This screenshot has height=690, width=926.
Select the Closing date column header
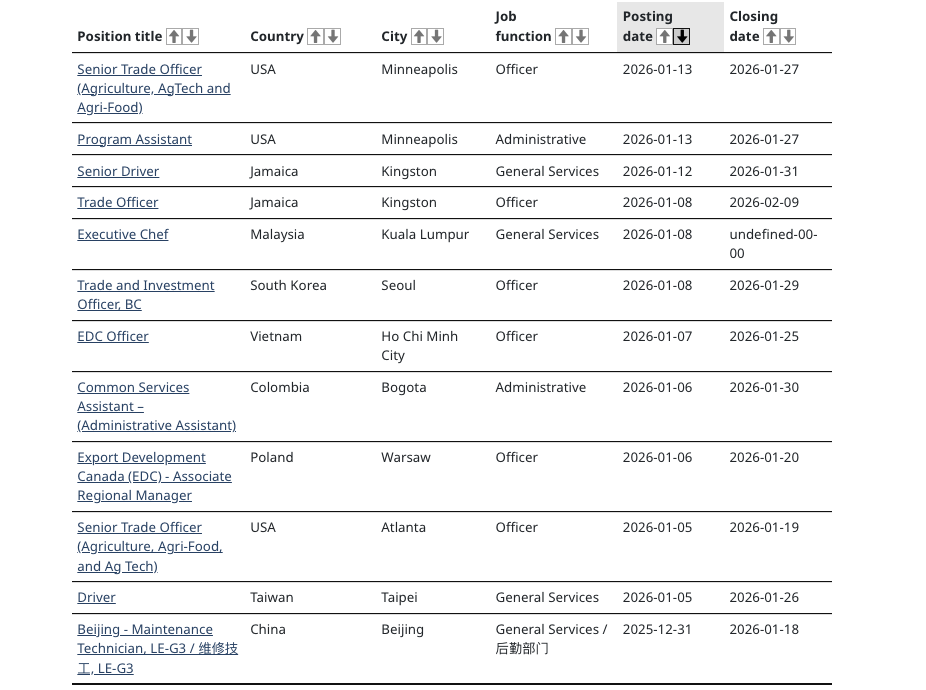point(752,26)
